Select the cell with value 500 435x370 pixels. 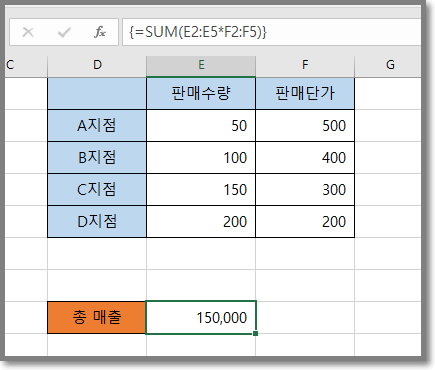305,126
